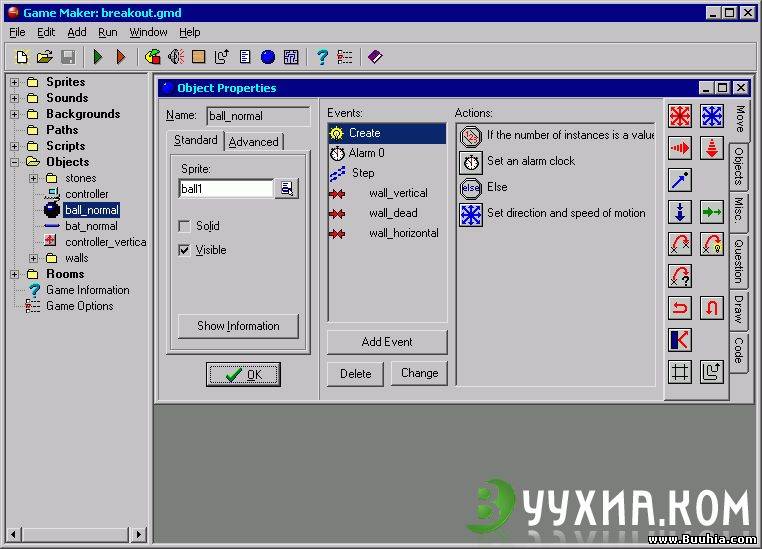Open the Window menu

tap(148, 32)
